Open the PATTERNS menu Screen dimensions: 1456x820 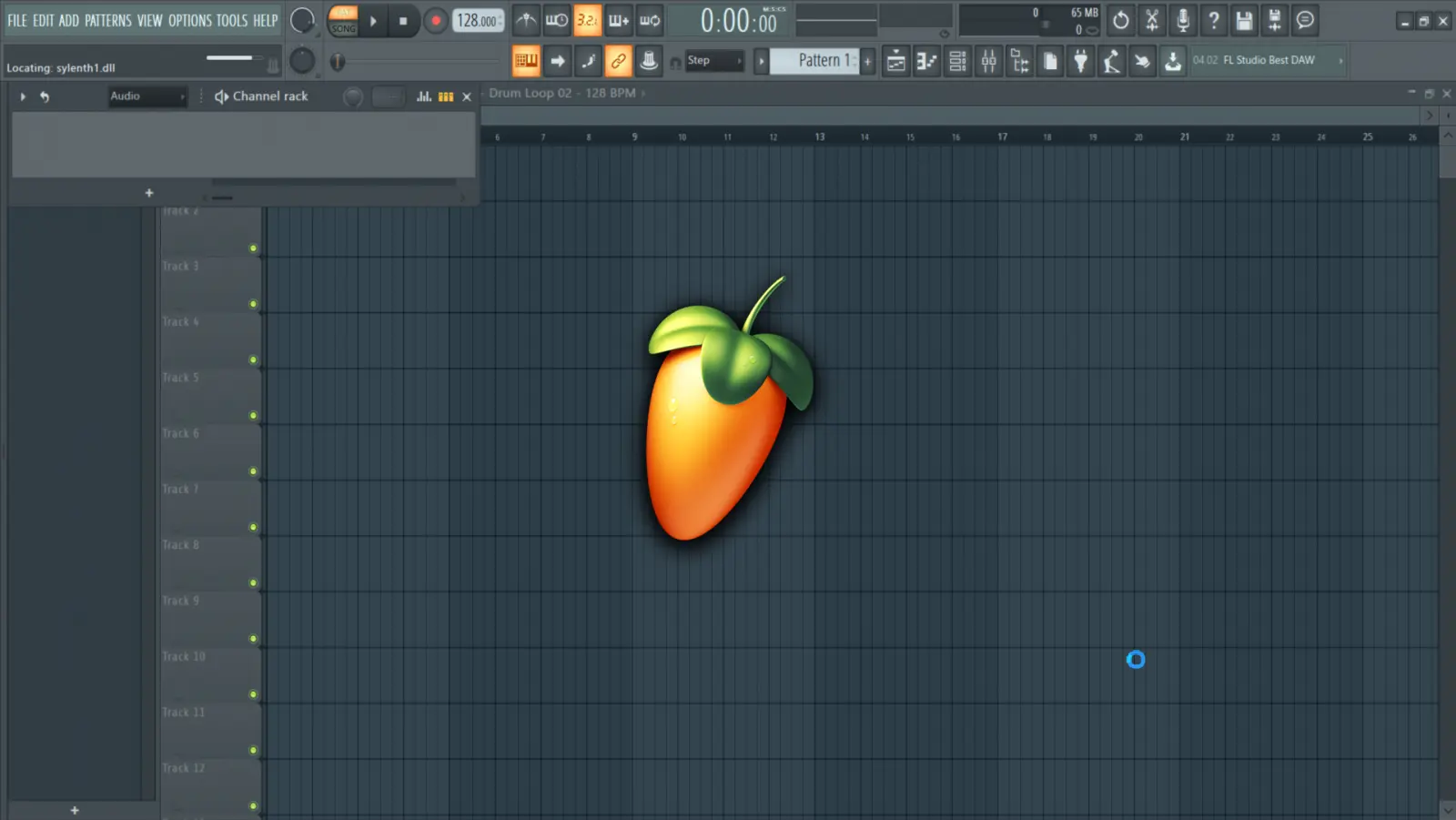pos(108,20)
